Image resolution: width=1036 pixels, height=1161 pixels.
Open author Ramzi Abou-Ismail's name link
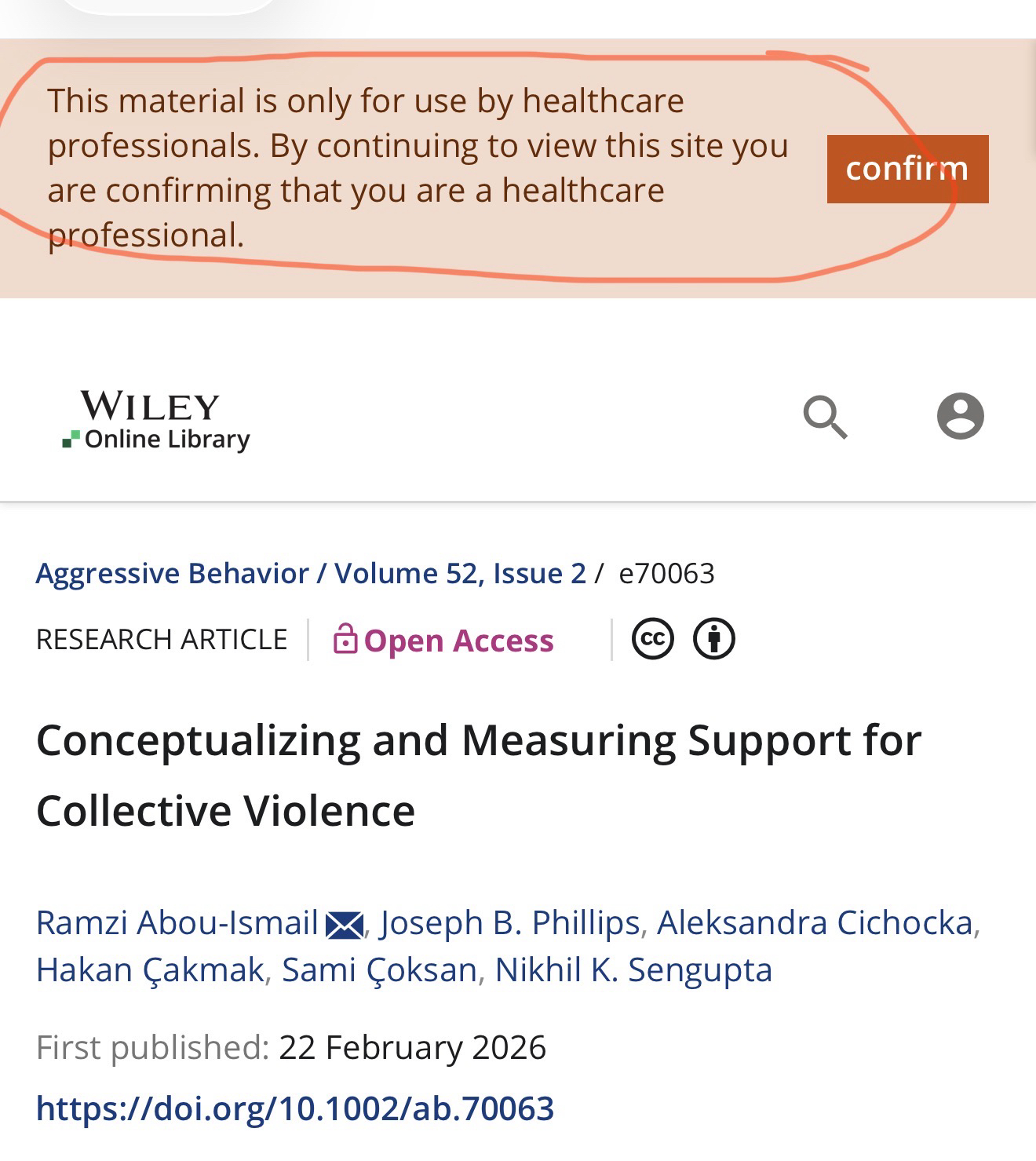(x=177, y=923)
